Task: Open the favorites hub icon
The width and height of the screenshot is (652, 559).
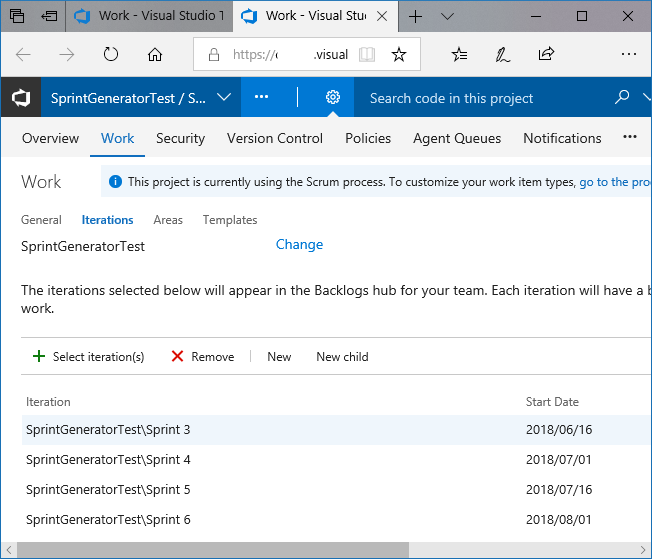Action: coord(459,54)
